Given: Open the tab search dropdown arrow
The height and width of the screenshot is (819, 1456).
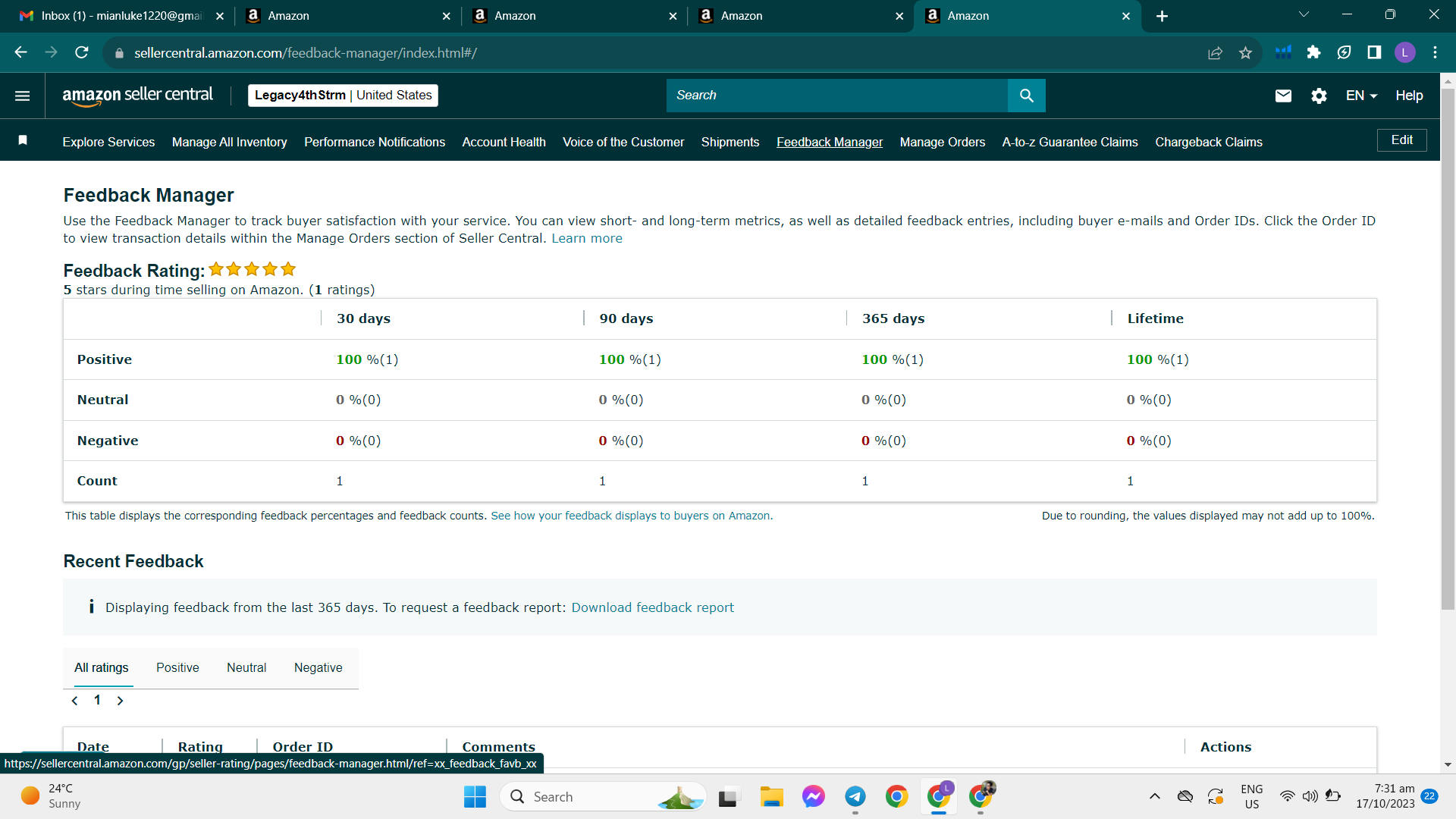Looking at the screenshot, I should click(1304, 14).
